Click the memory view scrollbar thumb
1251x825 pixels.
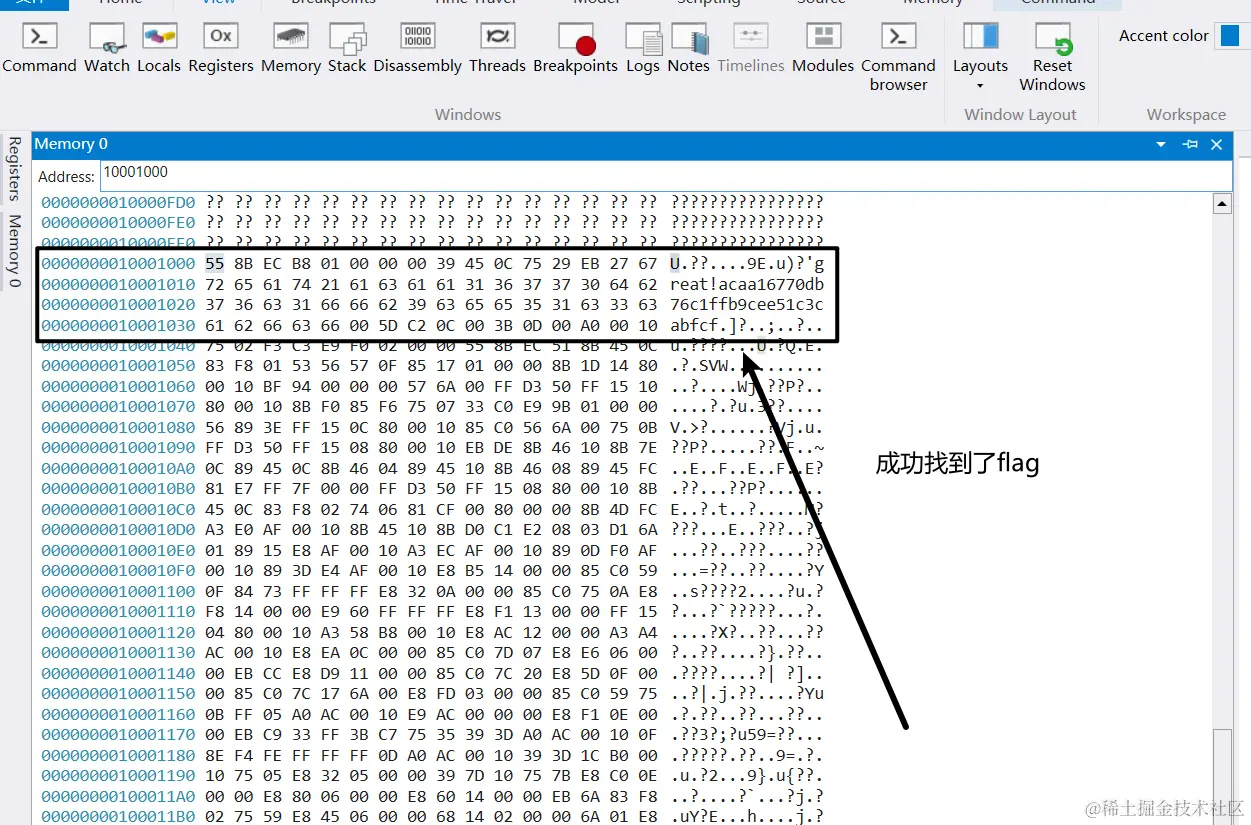point(1222,777)
